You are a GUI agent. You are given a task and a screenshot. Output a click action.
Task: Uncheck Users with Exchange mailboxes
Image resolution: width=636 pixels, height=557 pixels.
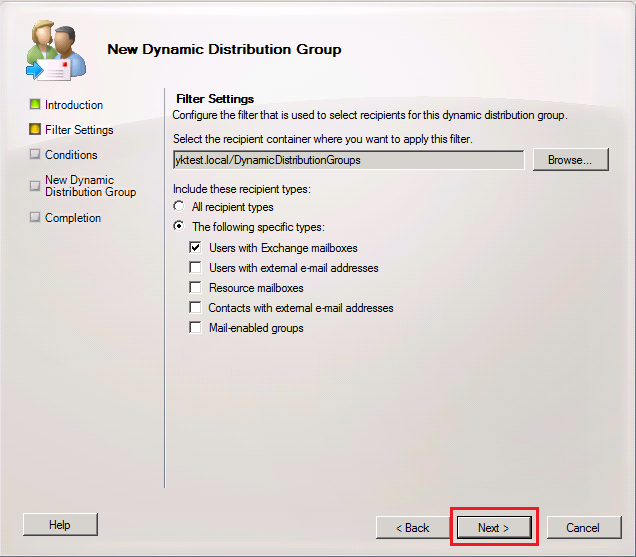tap(195, 247)
